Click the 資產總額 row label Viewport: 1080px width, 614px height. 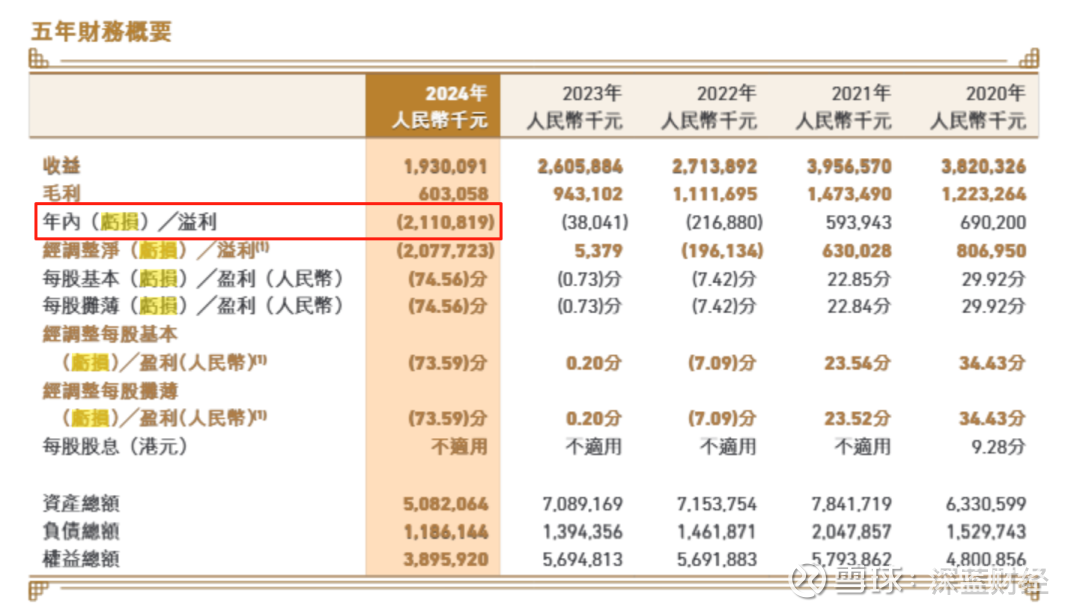81,504
